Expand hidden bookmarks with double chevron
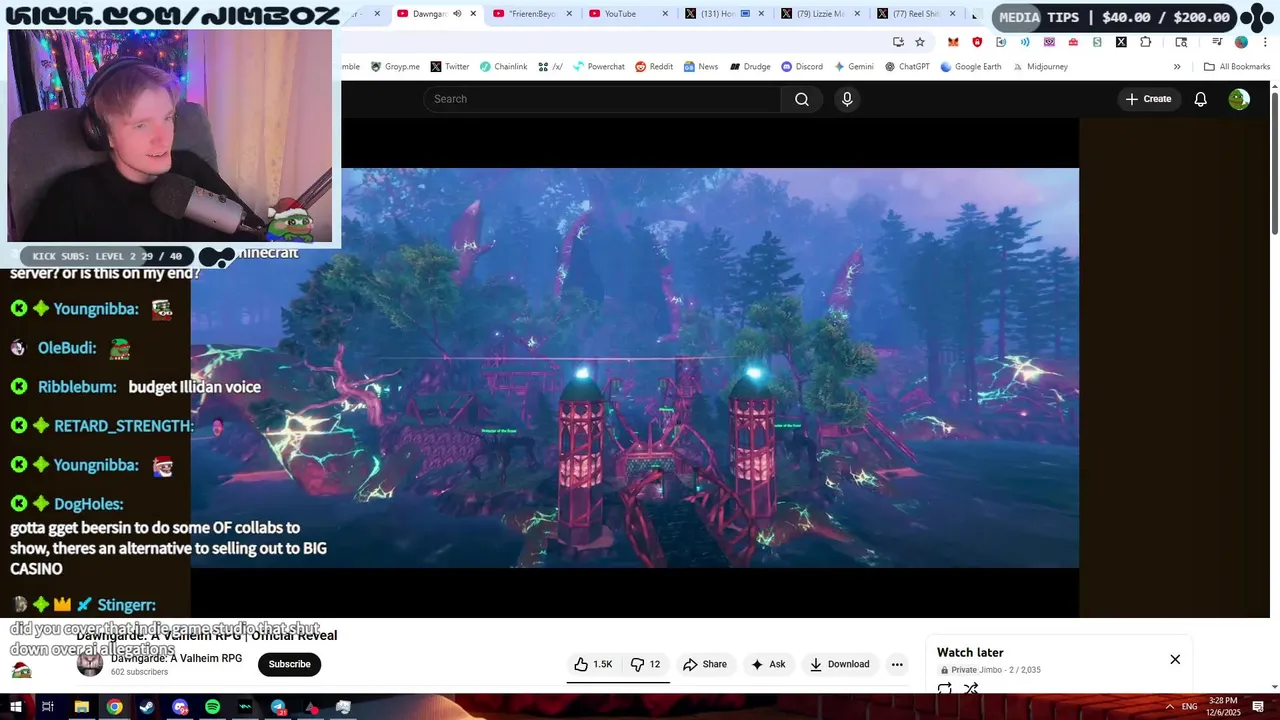Image resolution: width=1280 pixels, height=720 pixels. point(1177,67)
